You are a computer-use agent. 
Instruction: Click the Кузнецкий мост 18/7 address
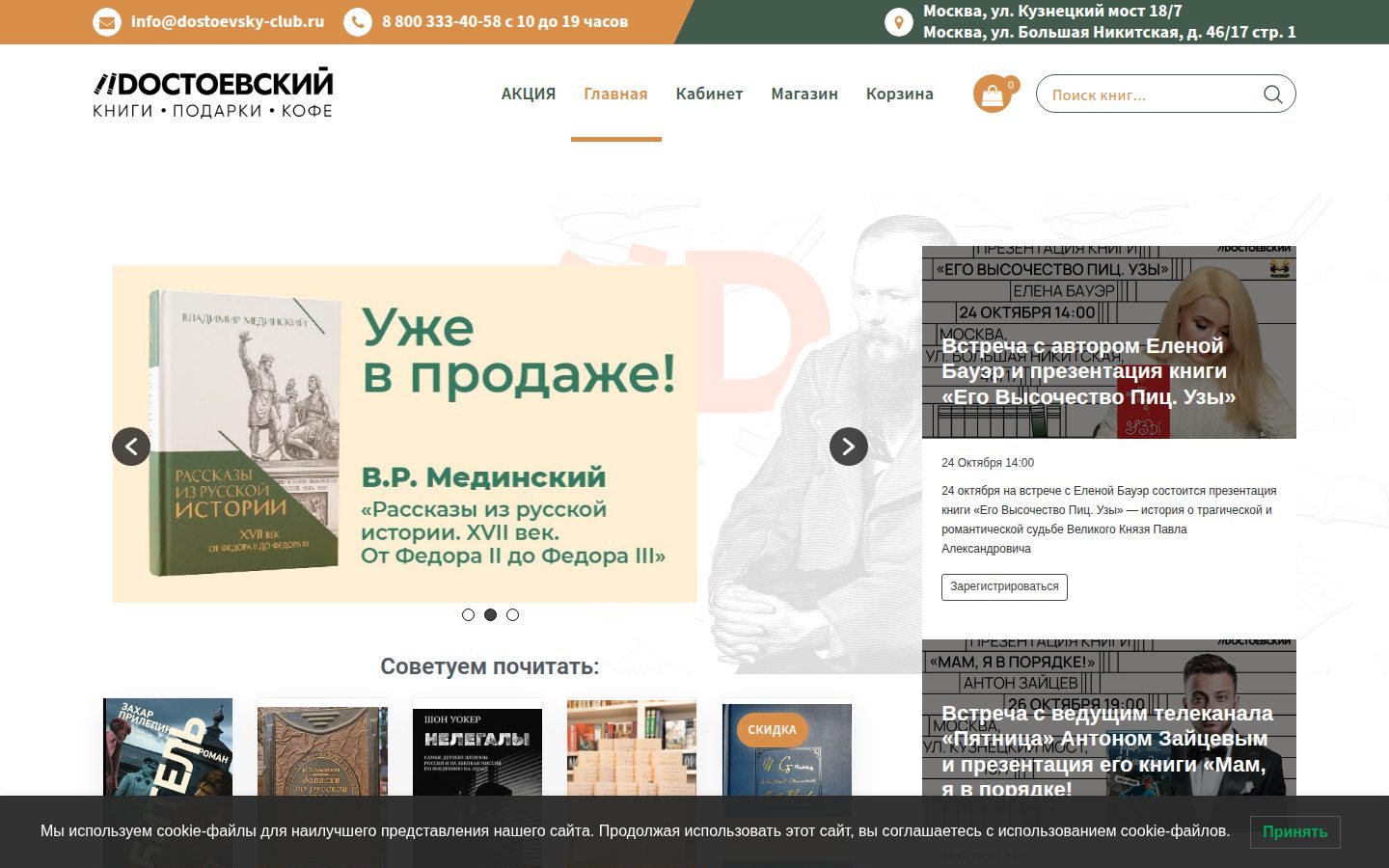1052,12
